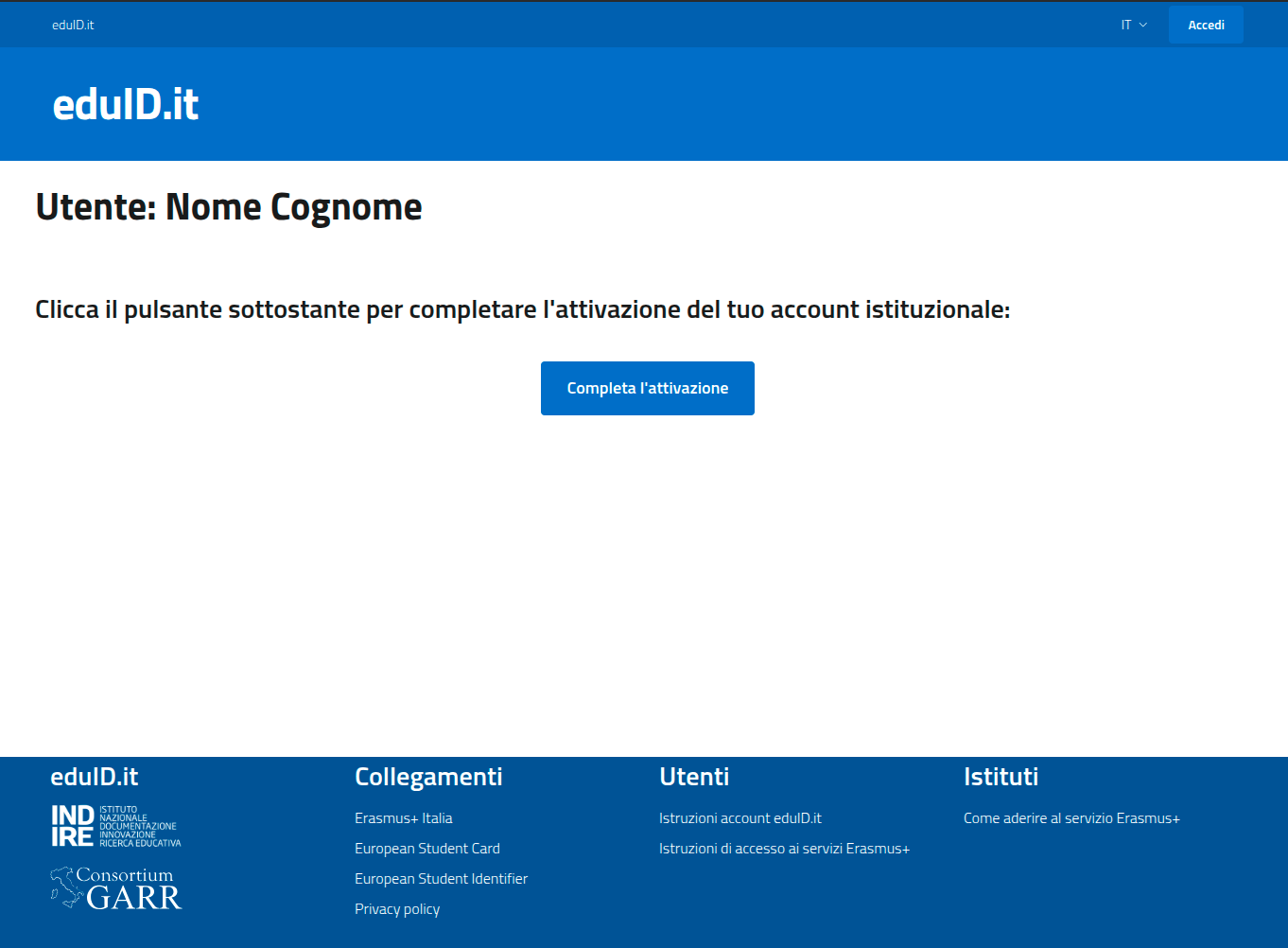Click the Completa l'attivazione button
Image resolution: width=1288 pixels, height=948 pixels.
647,388
